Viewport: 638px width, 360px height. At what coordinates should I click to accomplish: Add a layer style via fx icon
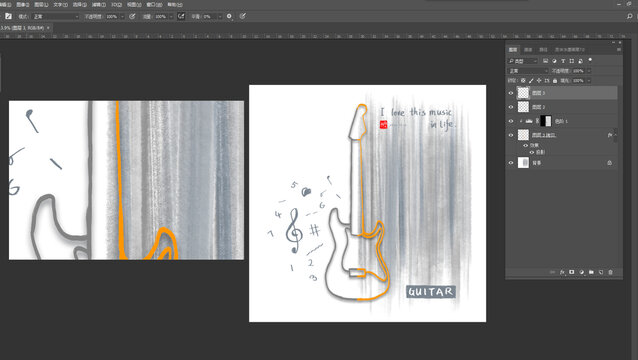coord(562,272)
